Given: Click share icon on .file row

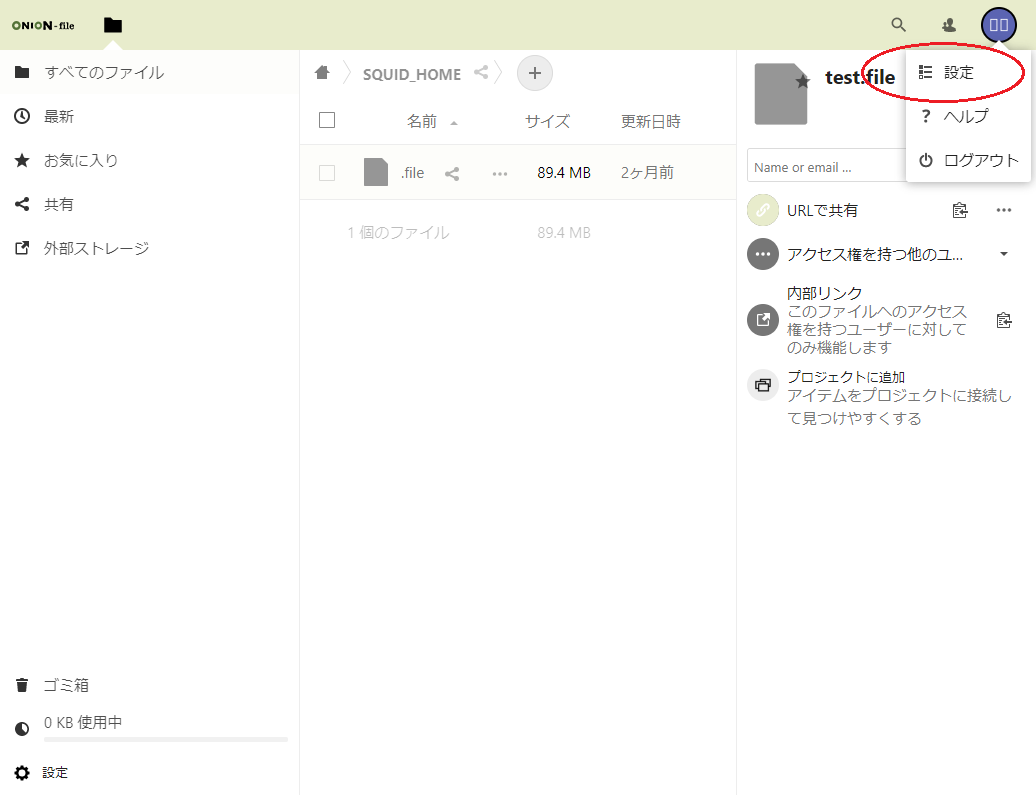Looking at the screenshot, I should 452,173.
